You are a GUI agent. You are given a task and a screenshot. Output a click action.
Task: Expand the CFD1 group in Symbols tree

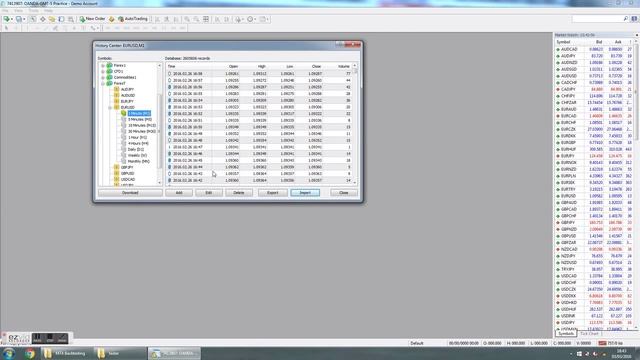(x=103, y=71)
